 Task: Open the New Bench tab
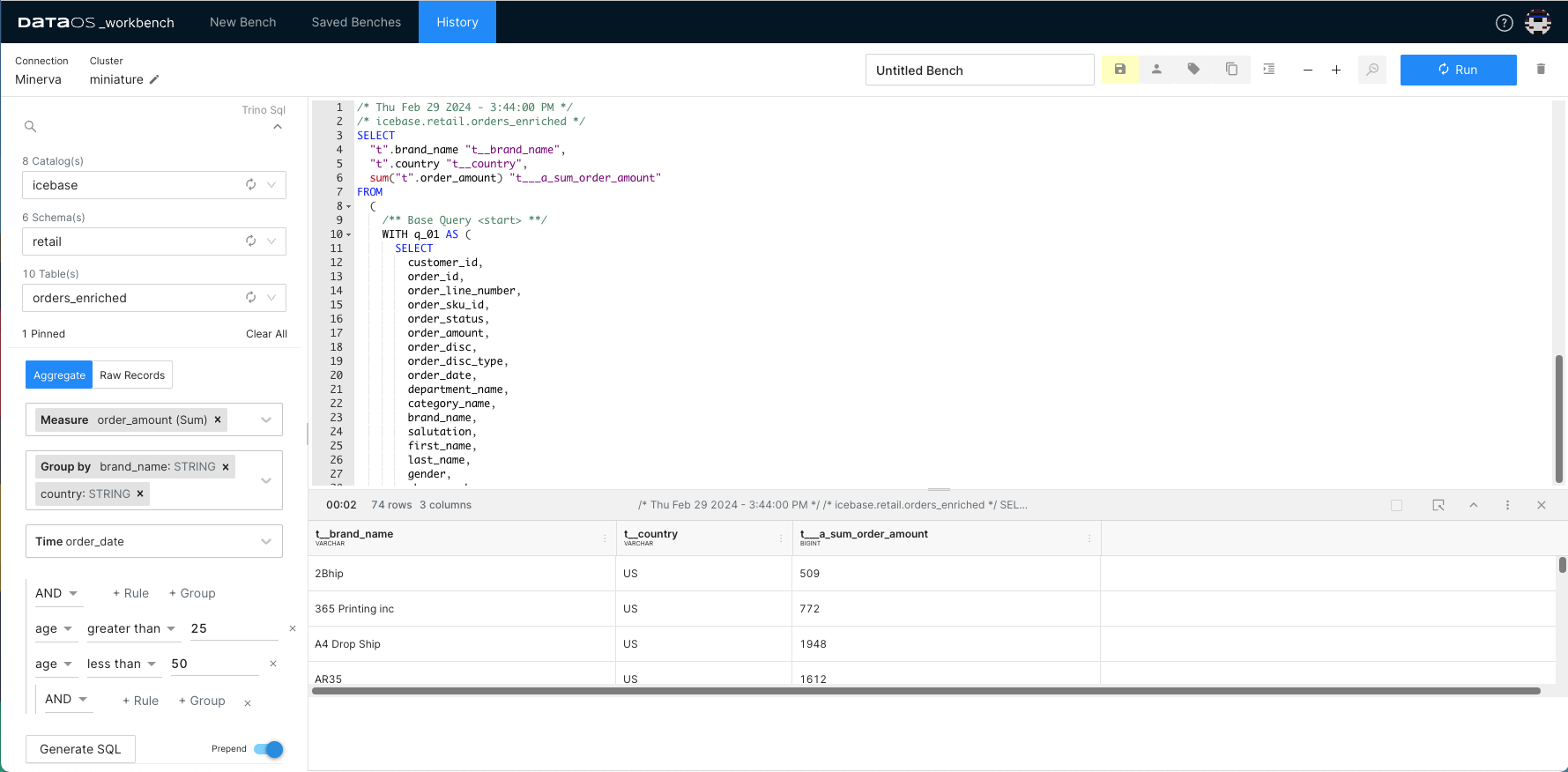tap(242, 22)
